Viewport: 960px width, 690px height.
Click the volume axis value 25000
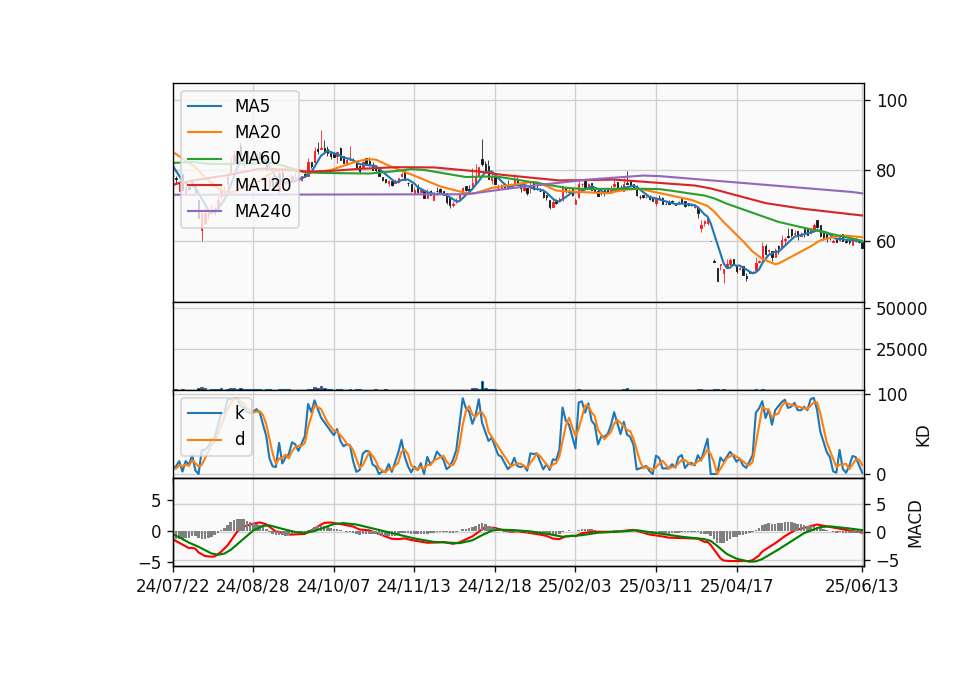(x=902, y=350)
